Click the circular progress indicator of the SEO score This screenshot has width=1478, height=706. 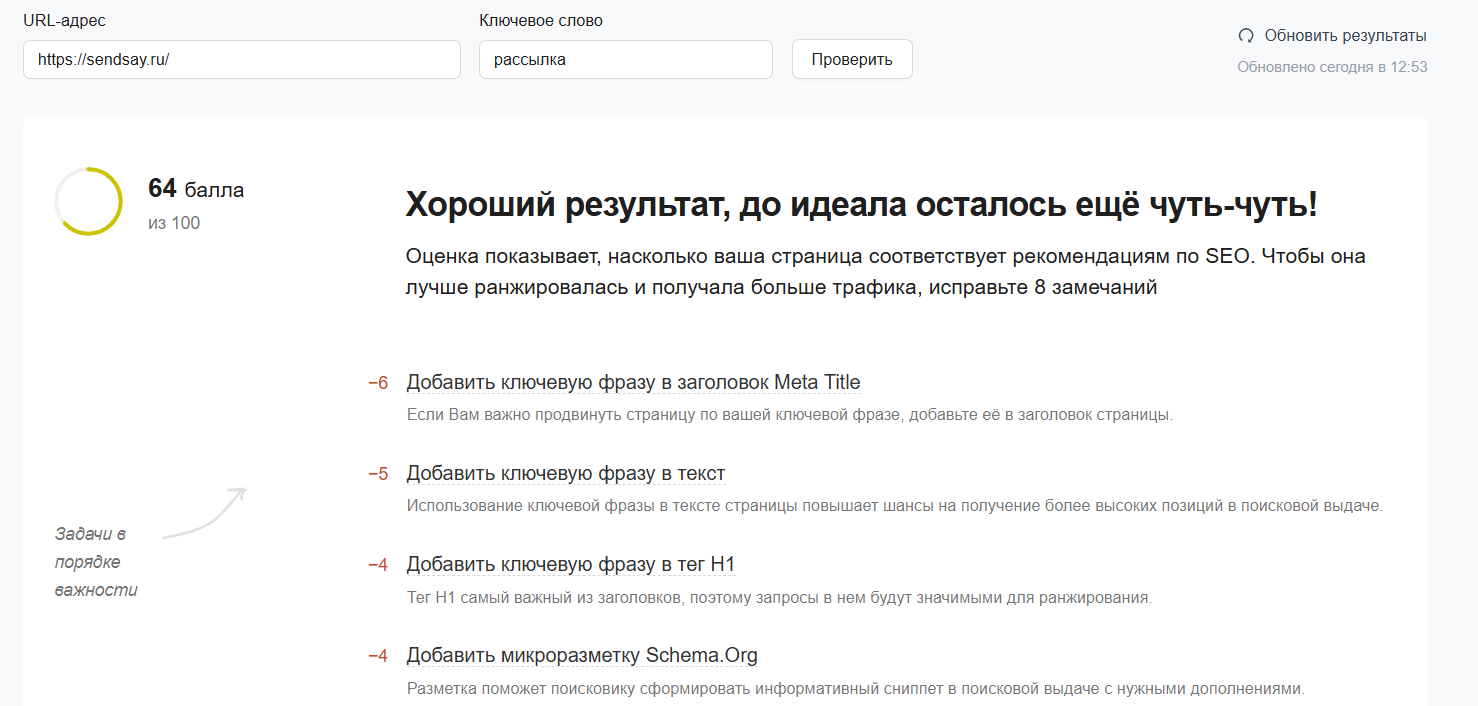pos(87,201)
